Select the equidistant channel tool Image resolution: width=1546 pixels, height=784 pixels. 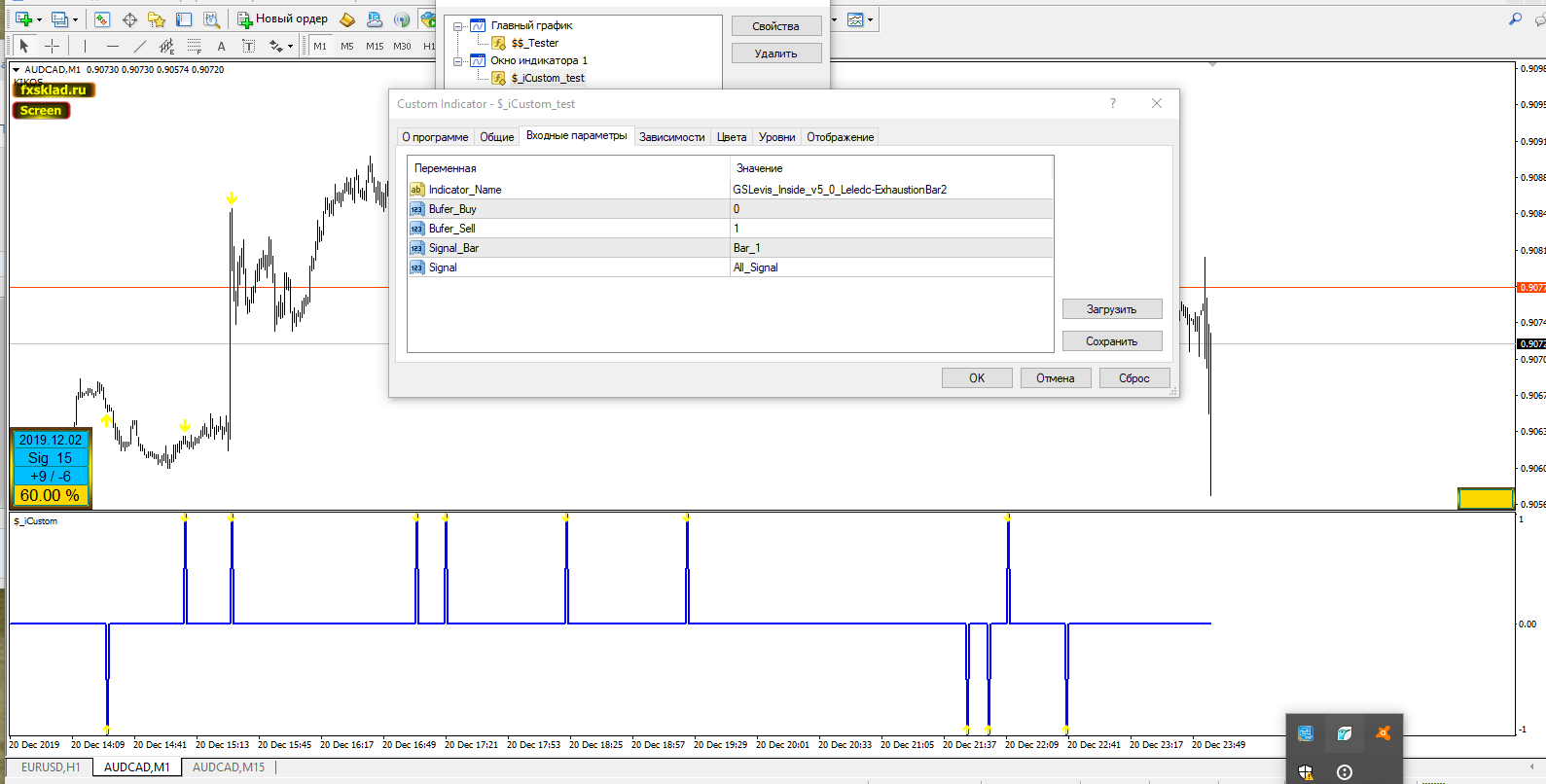pos(167,46)
